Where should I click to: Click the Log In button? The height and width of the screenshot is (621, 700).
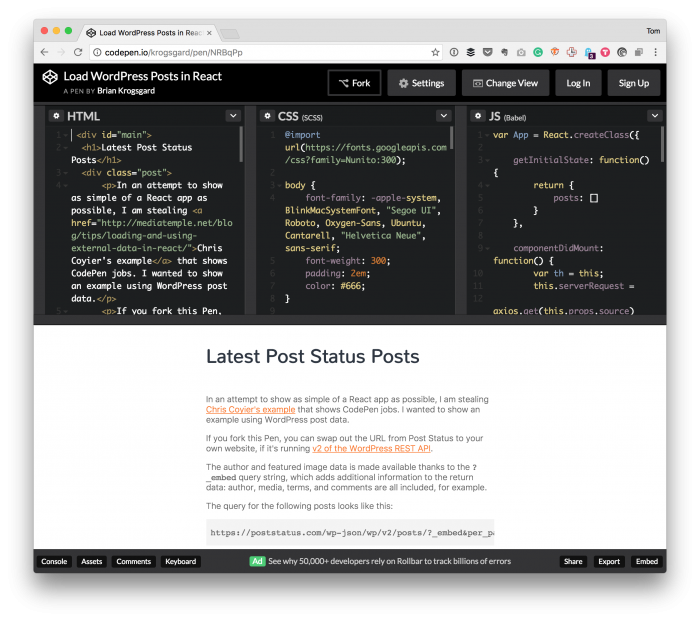point(578,83)
